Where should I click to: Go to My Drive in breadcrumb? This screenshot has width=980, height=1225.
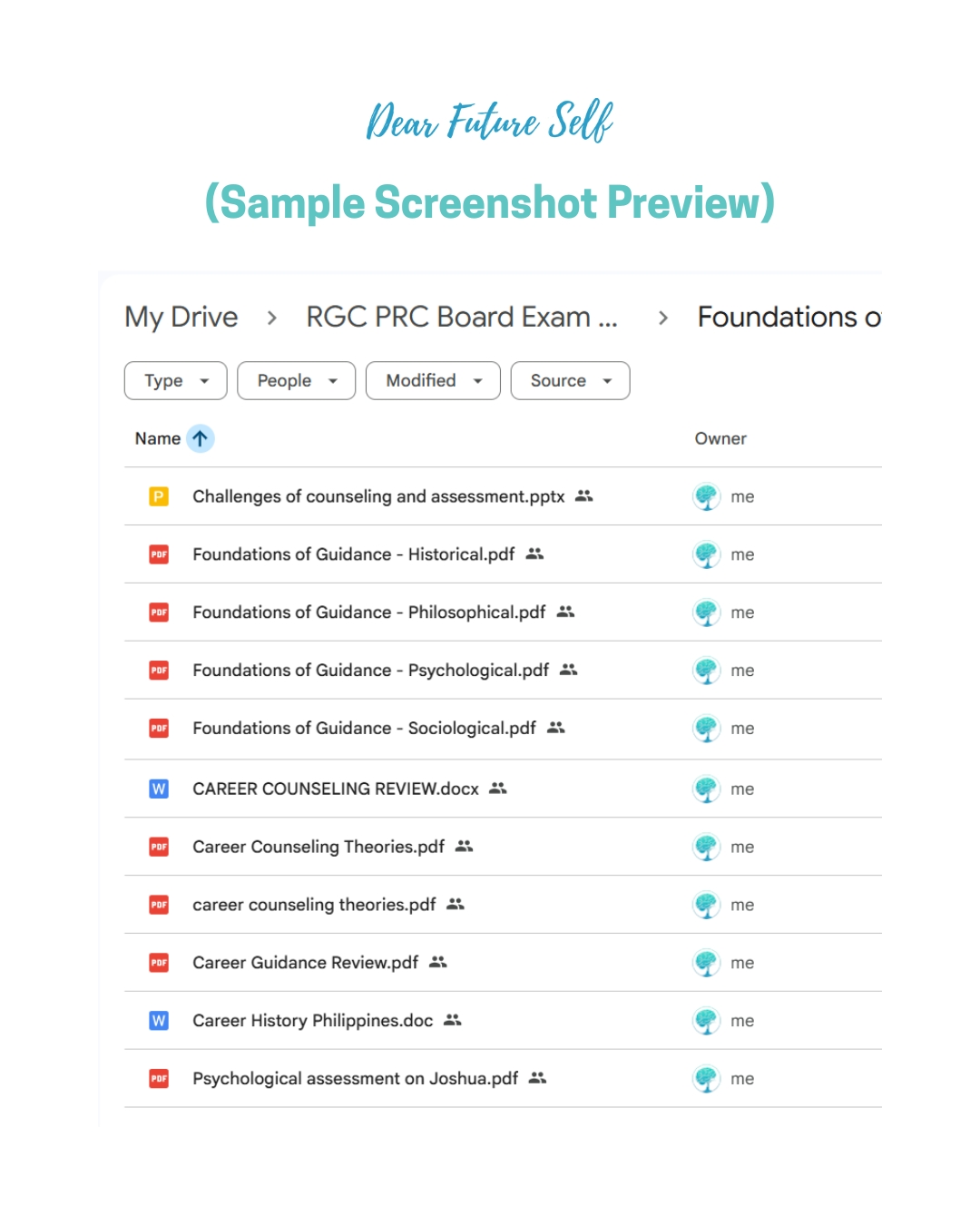tap(181, 317)
